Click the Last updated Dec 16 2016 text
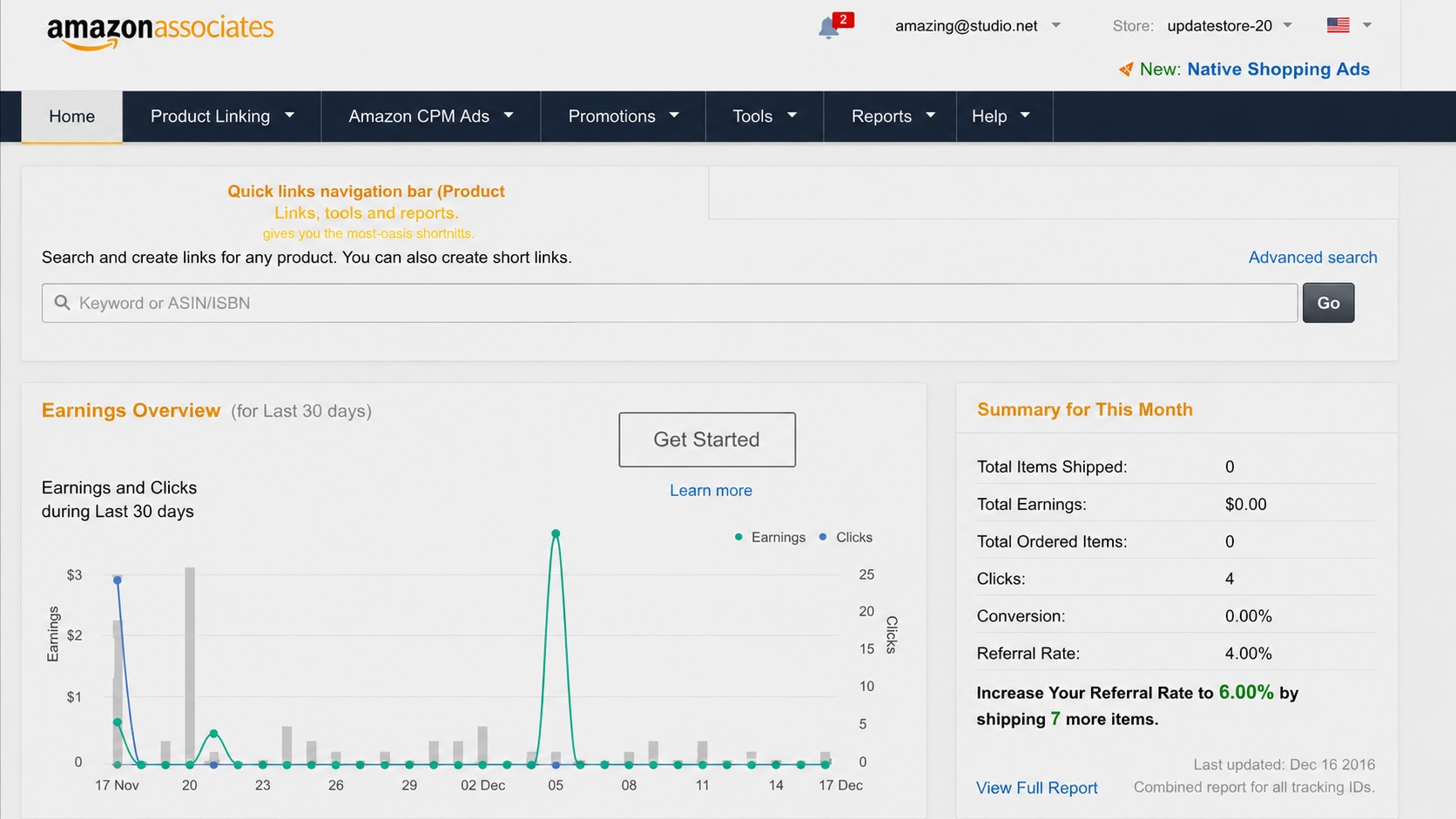This screenshot has height=819, width=1456. 1284,765
